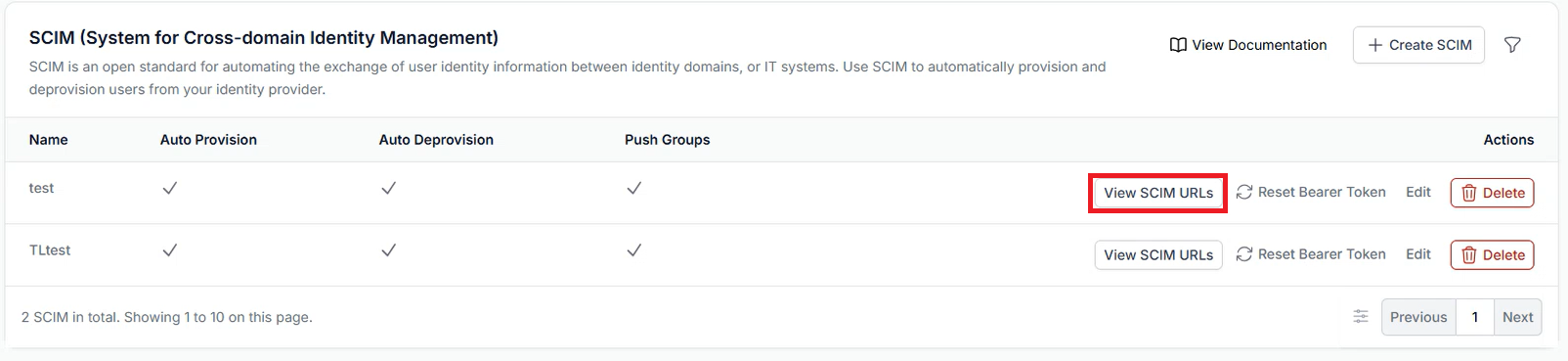This screenshot has height=361, width=1568.
Task: Edit the test SCIM entry
Action: click(1418, 192)
